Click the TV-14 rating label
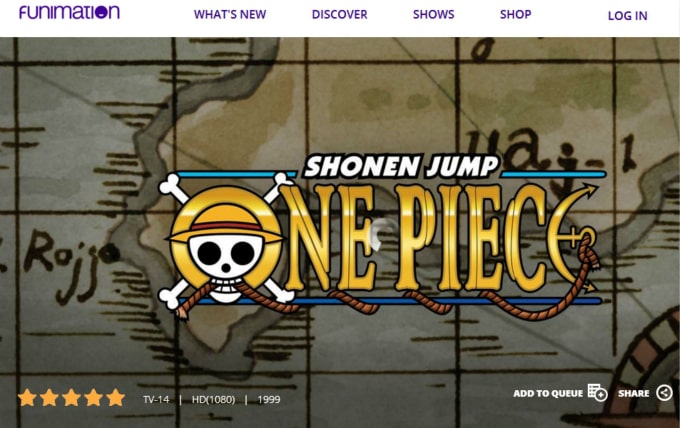Image resolution: width=680 pixels, height=428 pixels. pos(156,399)
